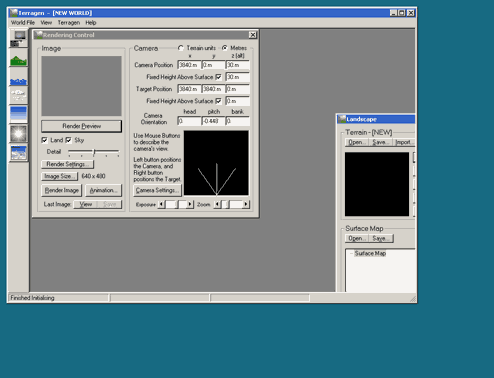Click Target Position z field

(237, 89)
